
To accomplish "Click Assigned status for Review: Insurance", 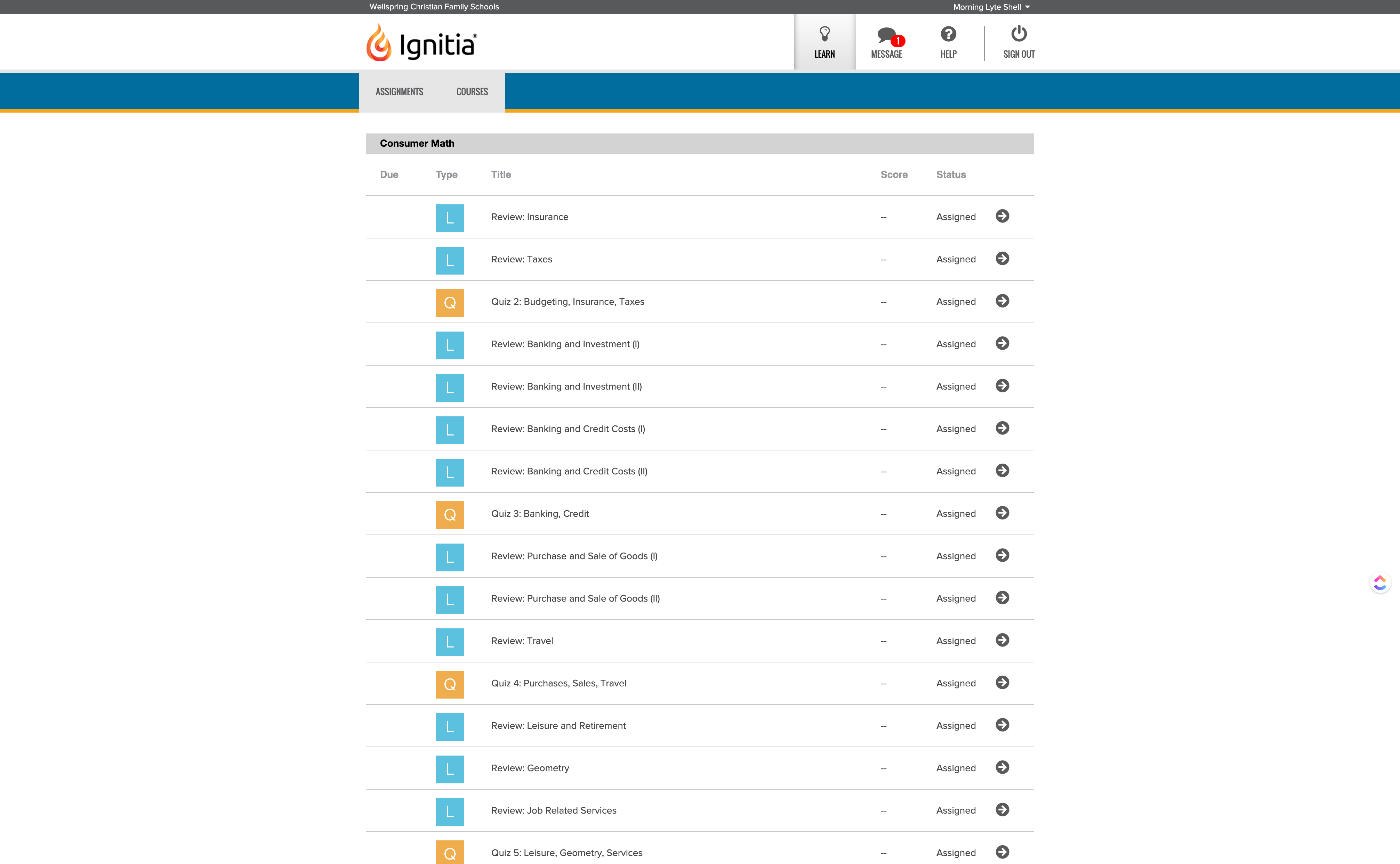I will [x=956, y=217].
